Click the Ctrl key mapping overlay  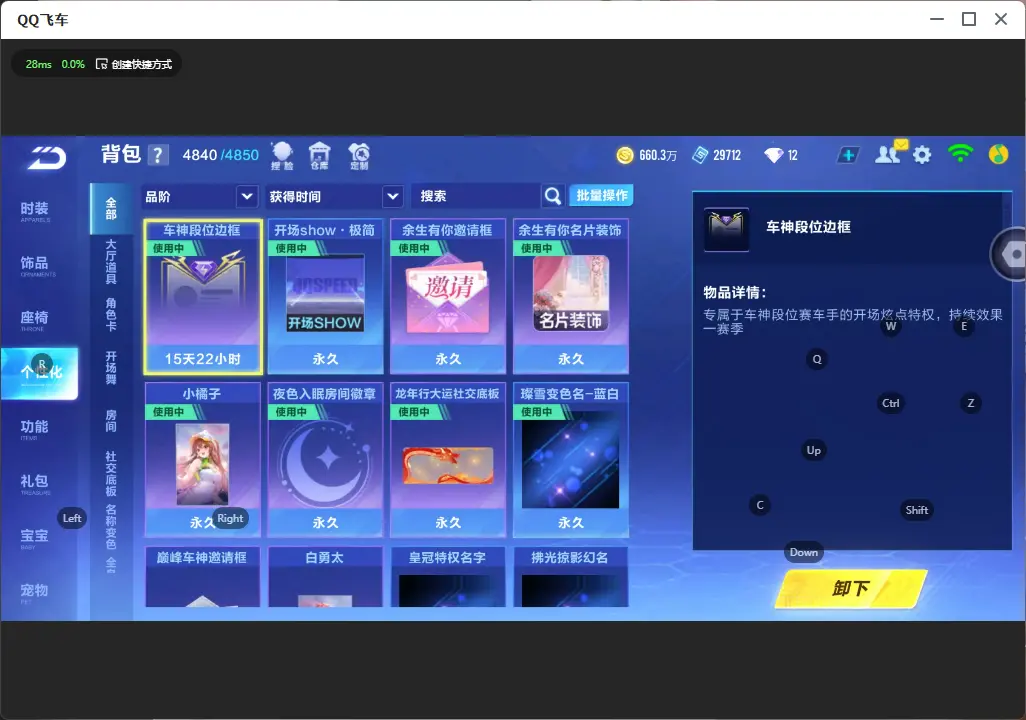coord(891,403)
